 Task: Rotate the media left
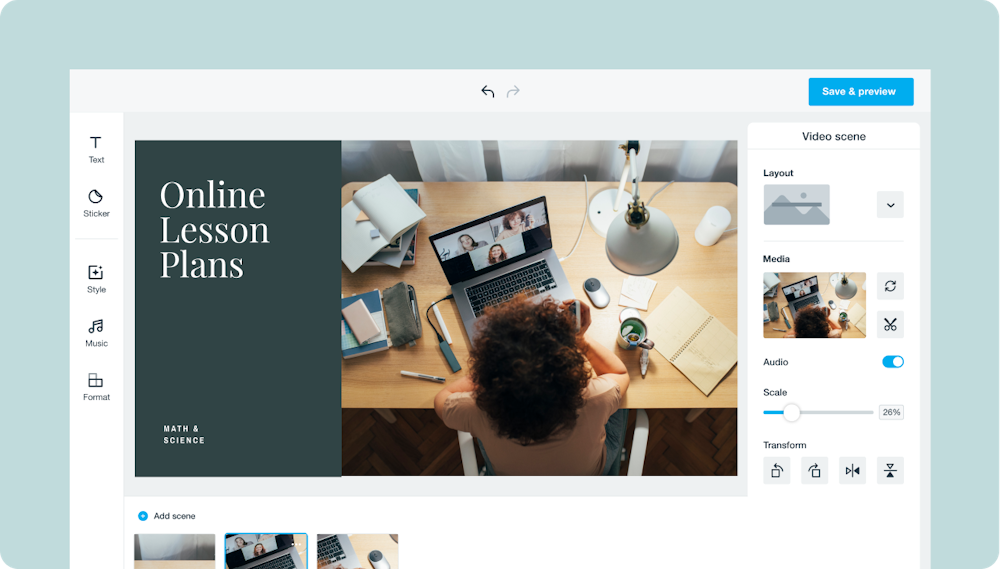(777, 471)
